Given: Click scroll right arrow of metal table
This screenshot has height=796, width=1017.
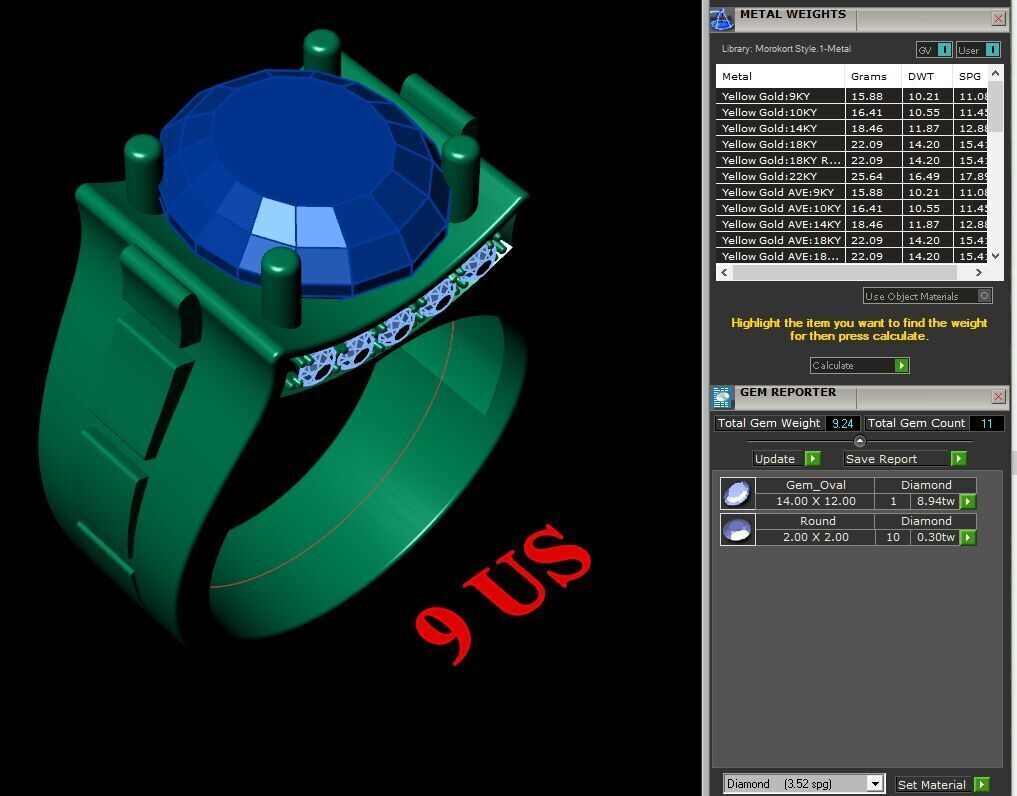Looking at the screenshot, I should tap(979, 272).
